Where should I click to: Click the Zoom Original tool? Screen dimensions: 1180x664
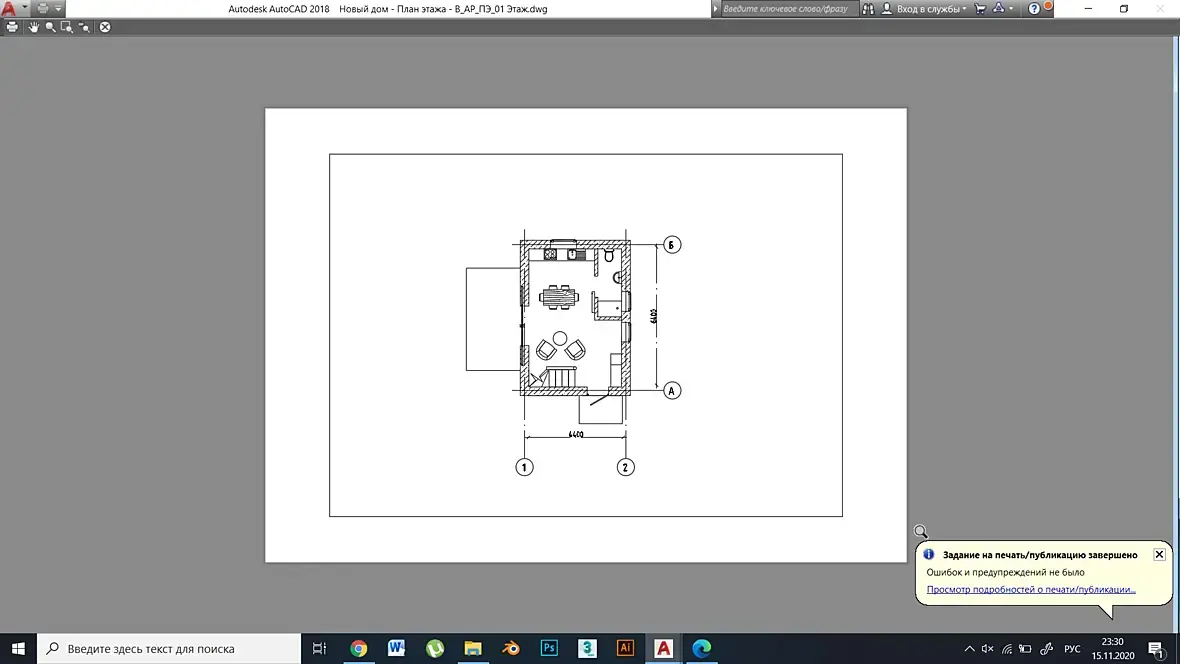(x=84, y=27)
